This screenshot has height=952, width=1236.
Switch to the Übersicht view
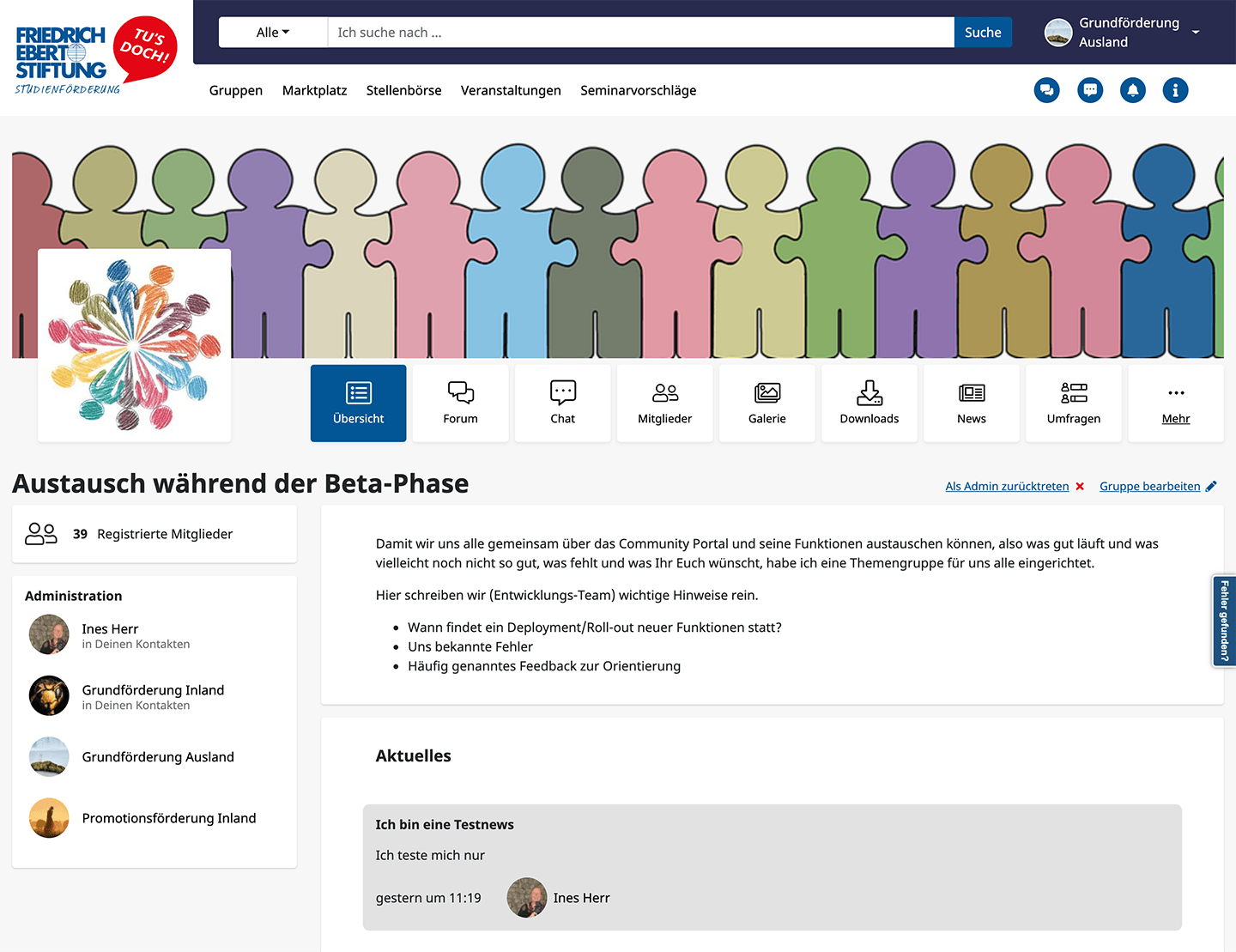point(358,403)
